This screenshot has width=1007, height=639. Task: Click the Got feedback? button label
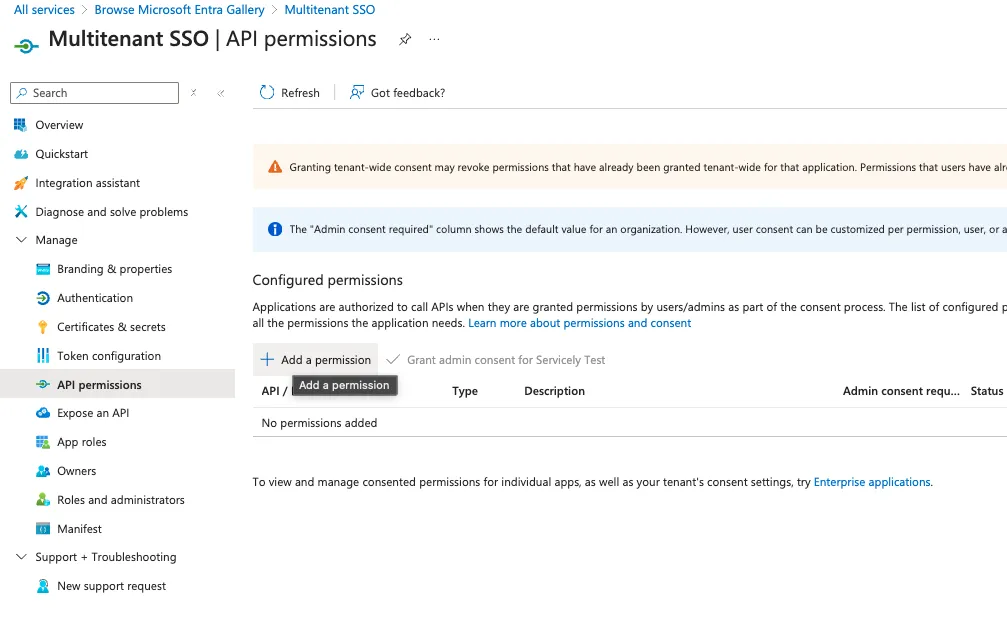(408, 93)
